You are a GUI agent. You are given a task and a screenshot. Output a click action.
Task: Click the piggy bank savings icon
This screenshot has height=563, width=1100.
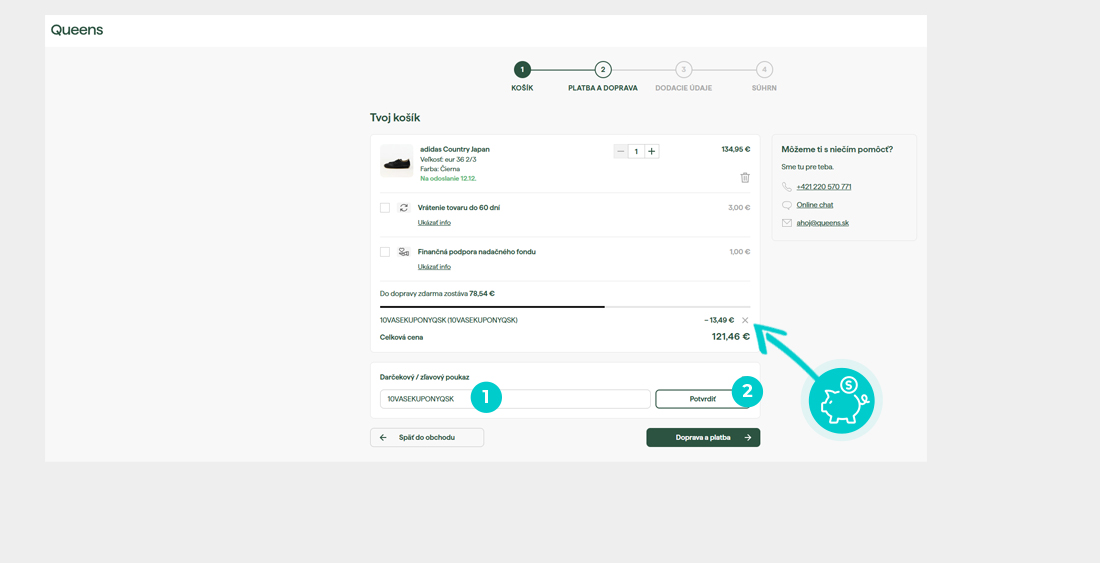(x=841, y=399)
